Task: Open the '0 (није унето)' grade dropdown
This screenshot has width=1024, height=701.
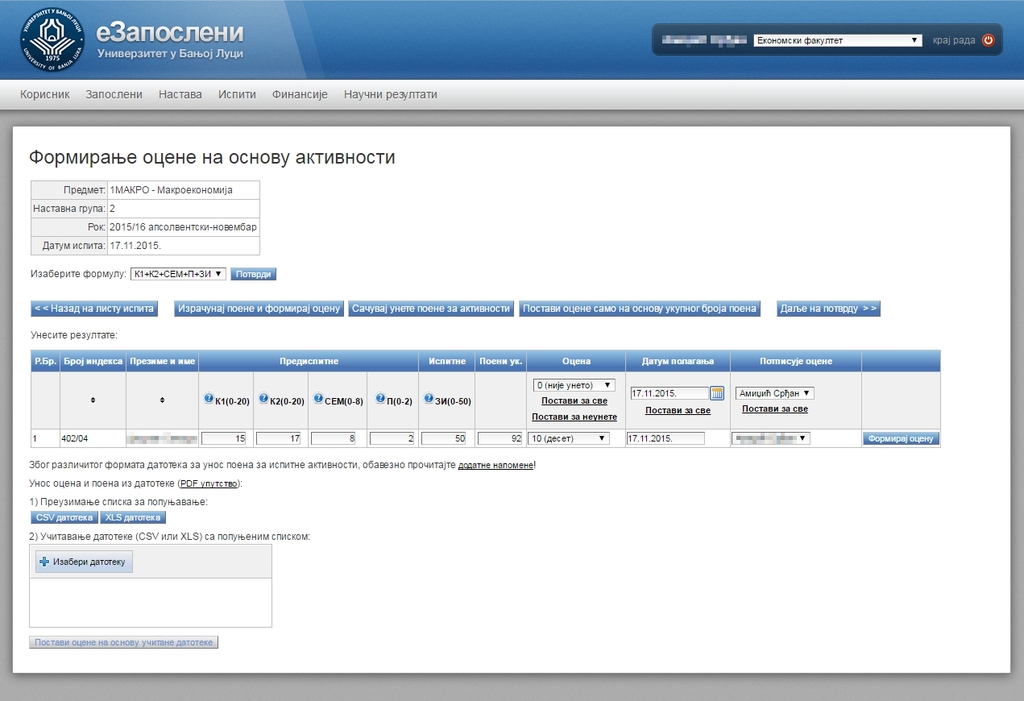Action: [x=575, y=385]
